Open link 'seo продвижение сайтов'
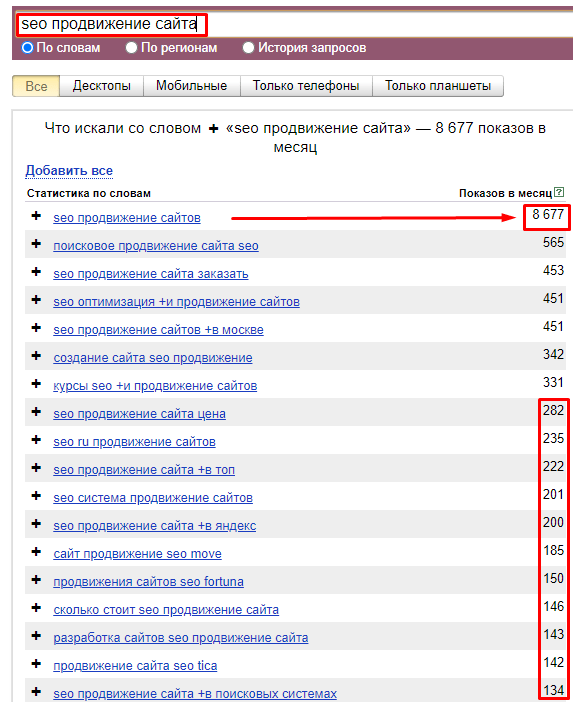 [127, 218]
